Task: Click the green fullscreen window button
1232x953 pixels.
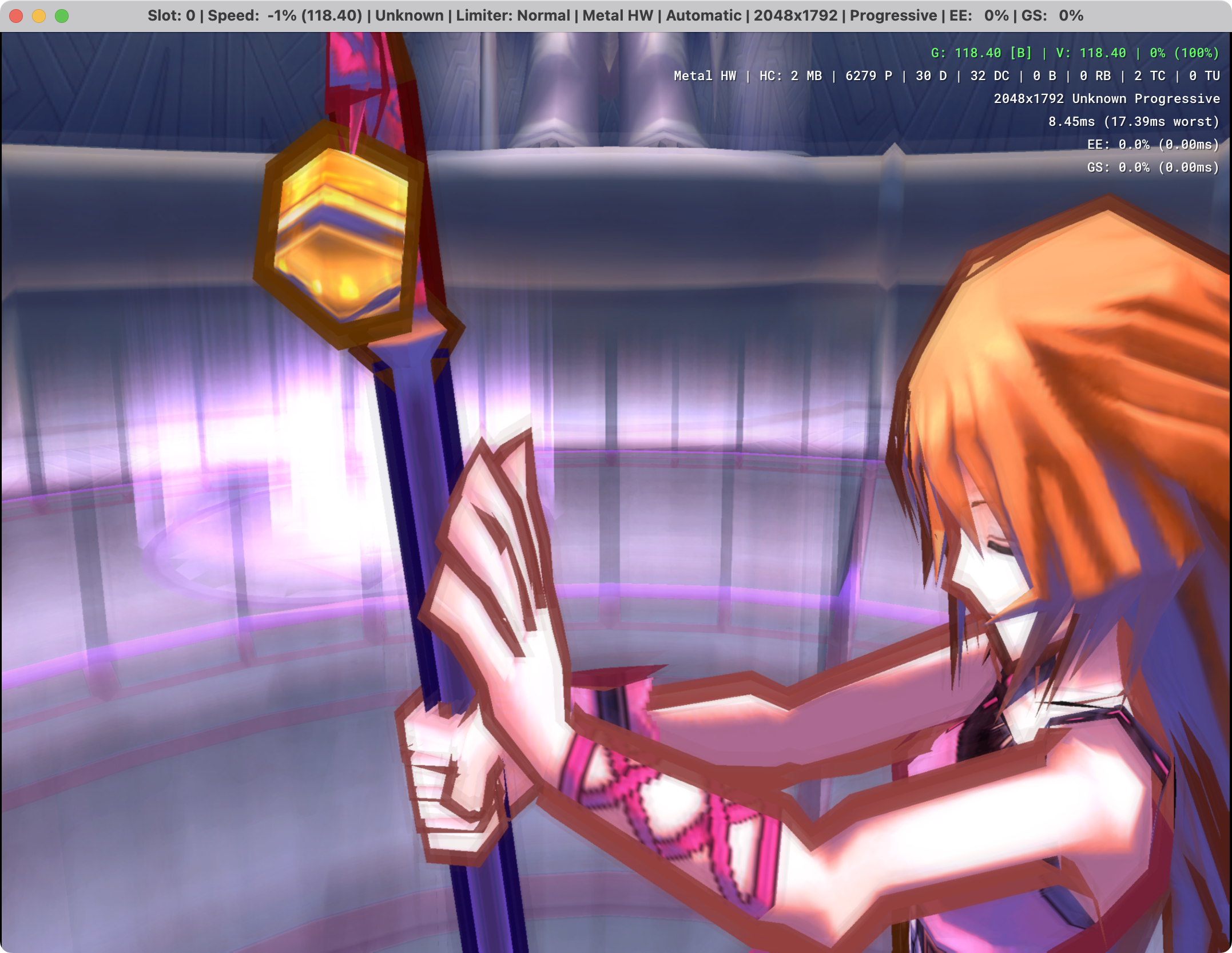Action: point(62,16)
